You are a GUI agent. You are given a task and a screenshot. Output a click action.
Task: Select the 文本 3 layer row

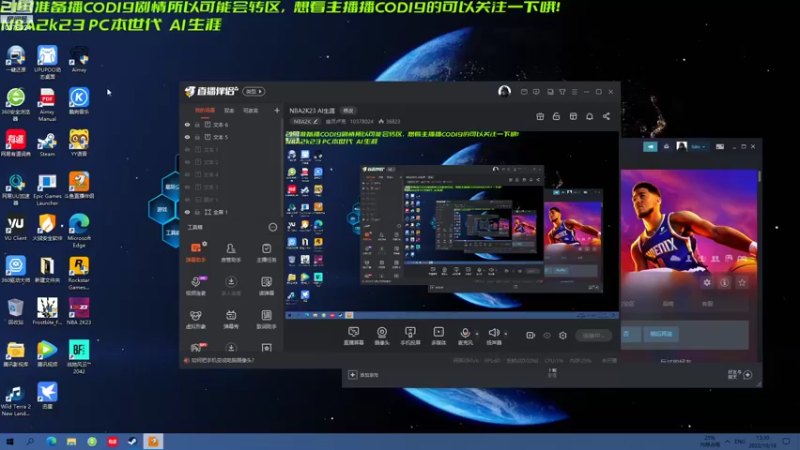coord(231,187)
